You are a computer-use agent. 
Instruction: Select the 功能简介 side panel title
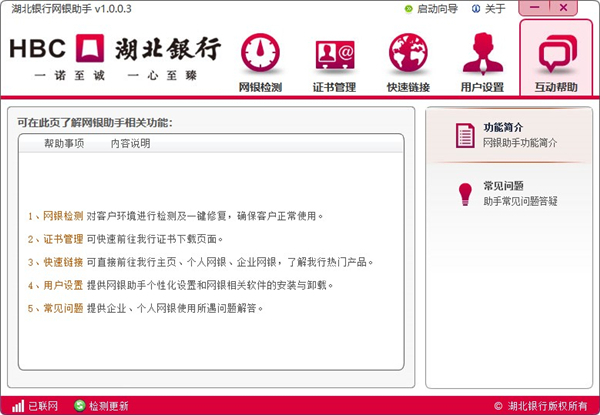503,127
